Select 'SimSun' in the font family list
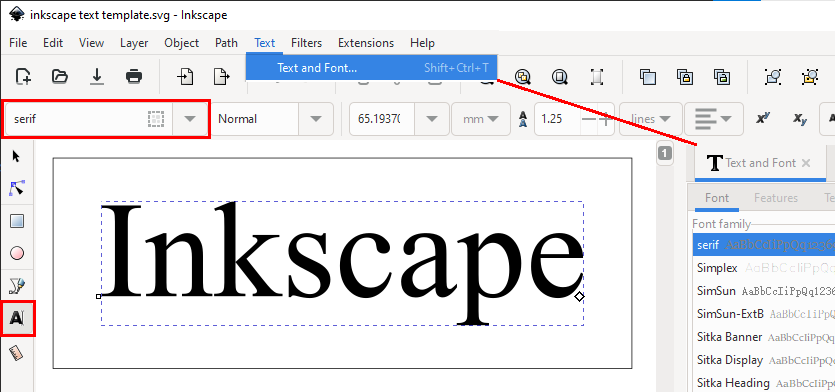Screen dimensions: 835x392 (x=764, y=291)
